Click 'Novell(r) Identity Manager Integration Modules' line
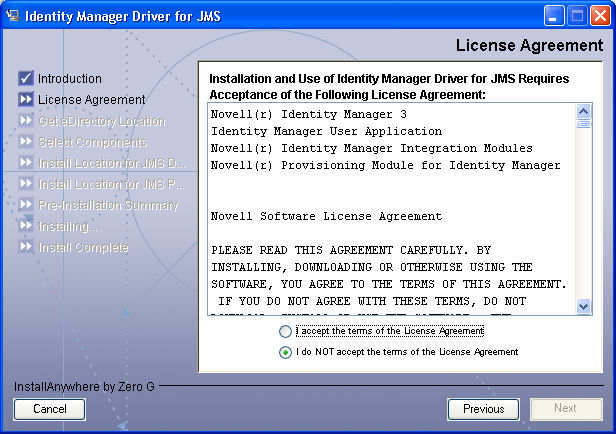 tap(372, 148)
